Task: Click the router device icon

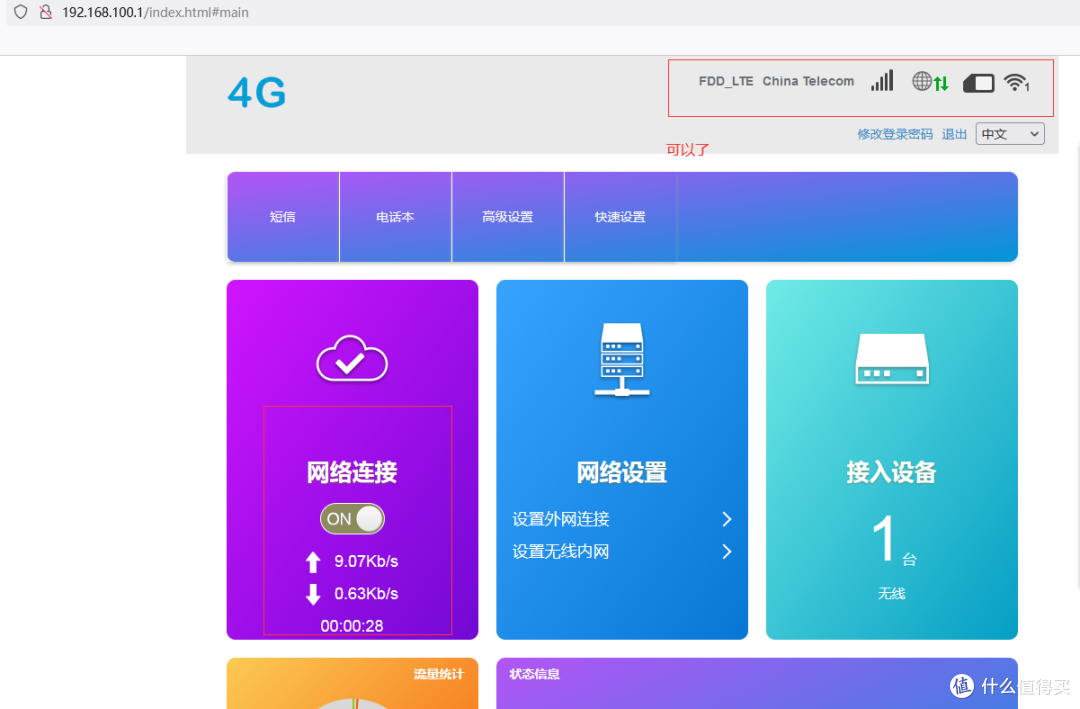Action: click(x=892, y=359)
